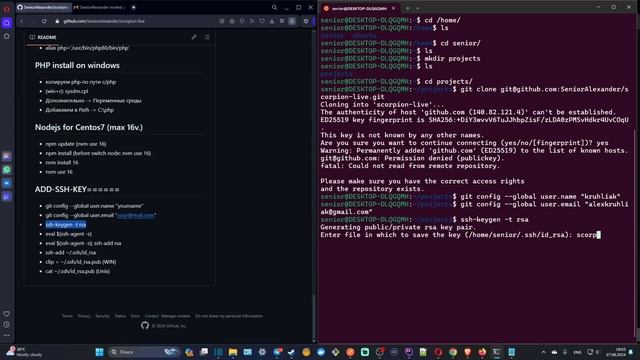Click the site padlock icon in address bar

57,21
